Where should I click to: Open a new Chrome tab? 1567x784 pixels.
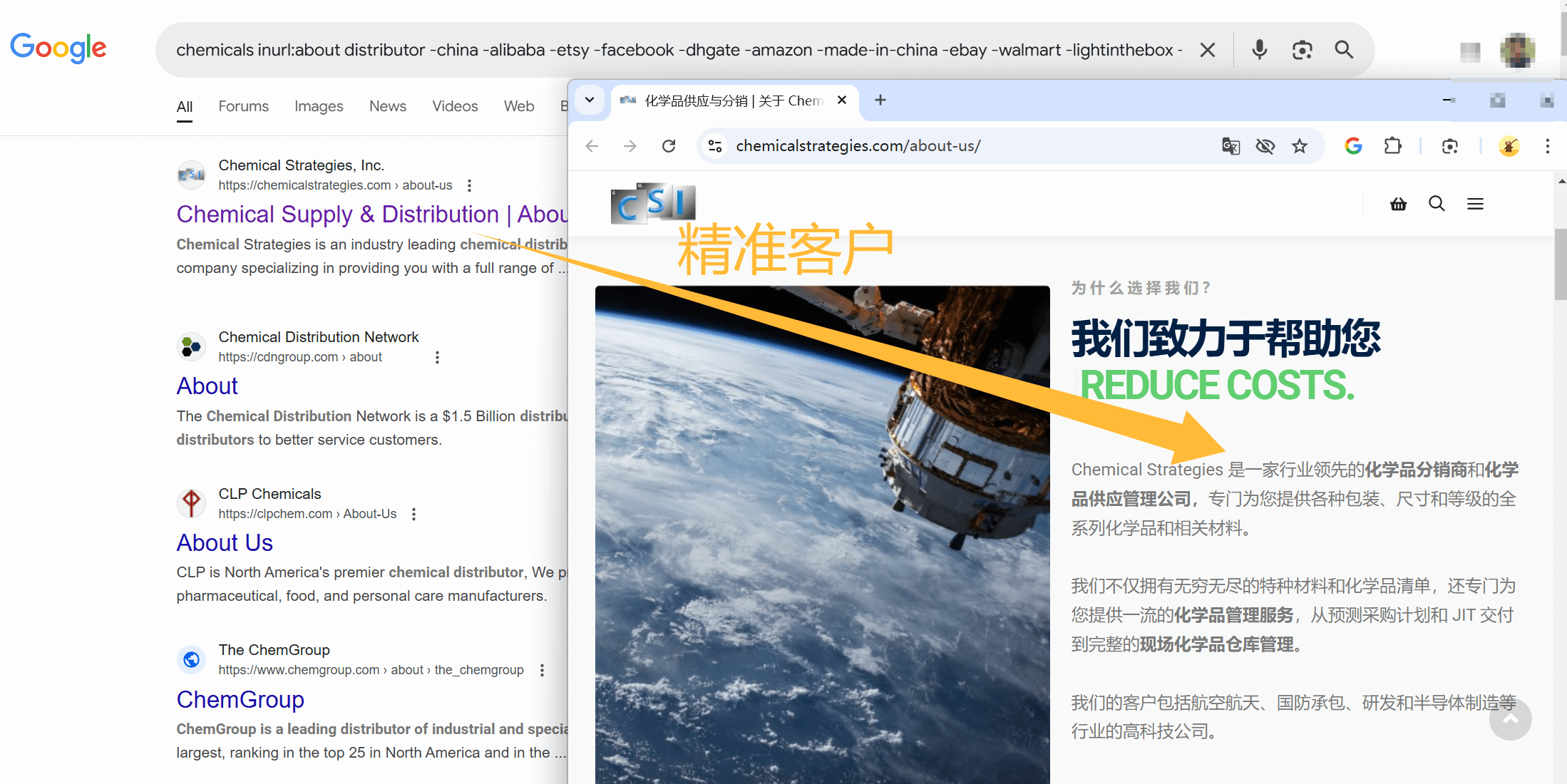coord(880,100)
